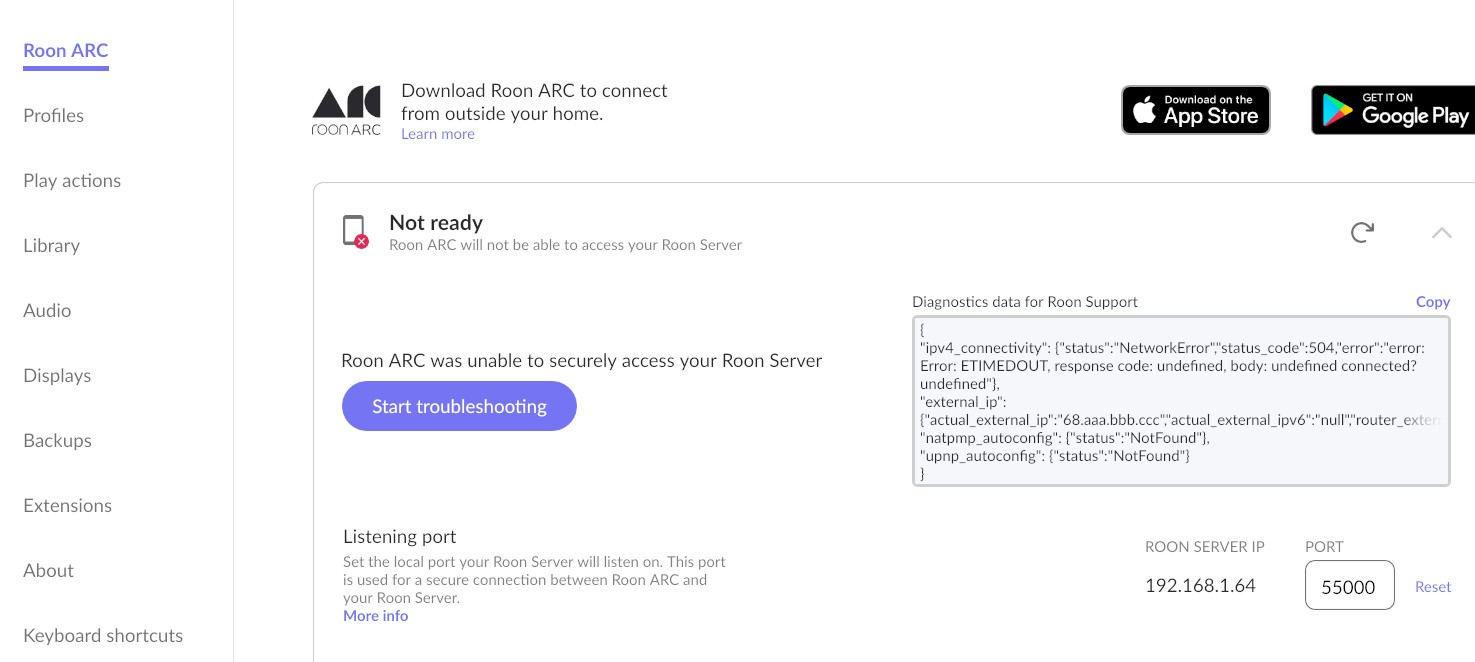Open the Extensions settings section
Viewport: 1475px width, 662px height.
pos(67,505)
